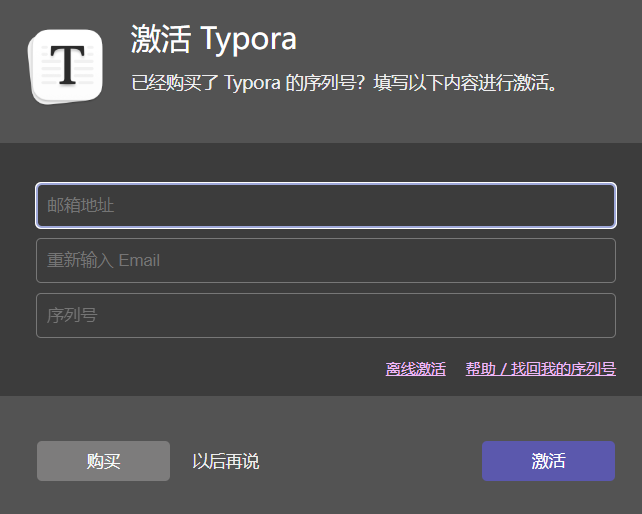Open the 离线激活 offline activation link
This screenshot has height=514, width=642.
pos(416,369)
